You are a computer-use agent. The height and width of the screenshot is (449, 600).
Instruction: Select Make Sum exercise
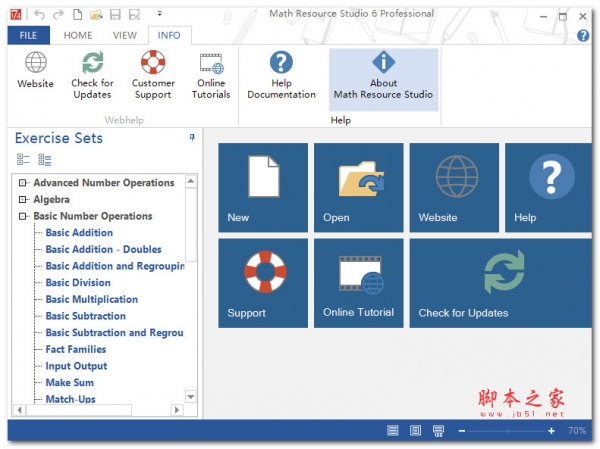[70, 382]
